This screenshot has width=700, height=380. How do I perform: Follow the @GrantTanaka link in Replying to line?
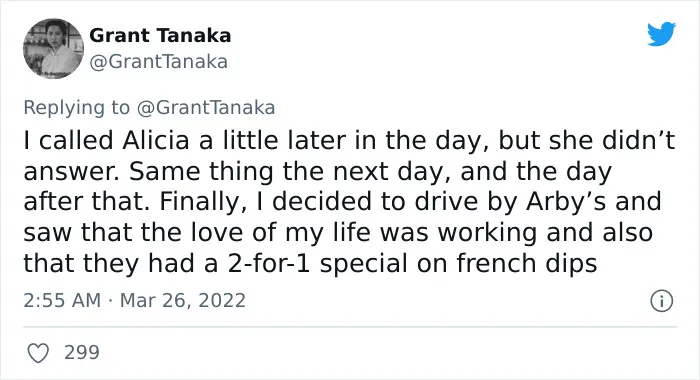[x=206, y=108]
